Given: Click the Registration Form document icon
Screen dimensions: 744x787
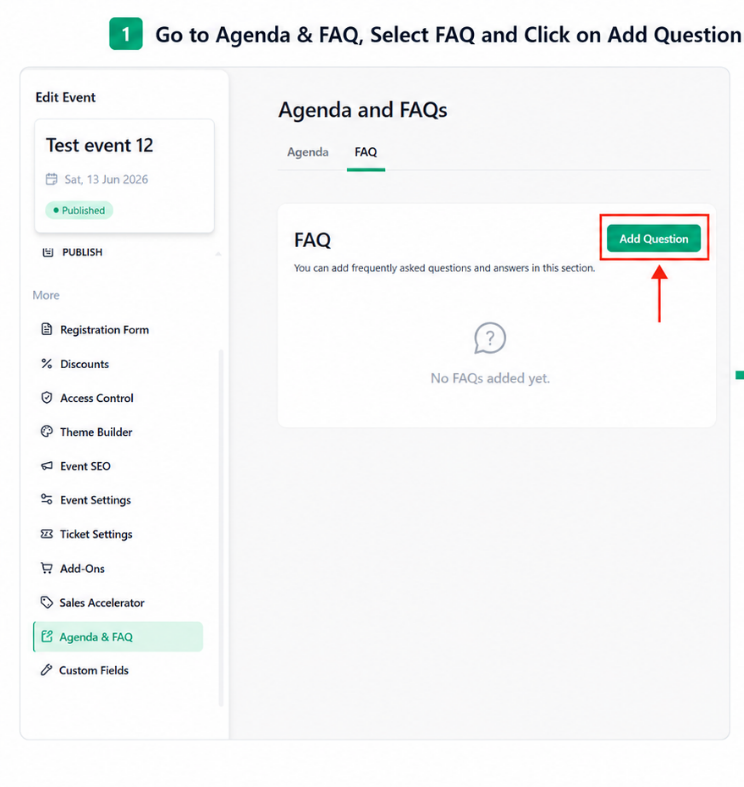Looking at the screenshot, I should tap(47, 329).
